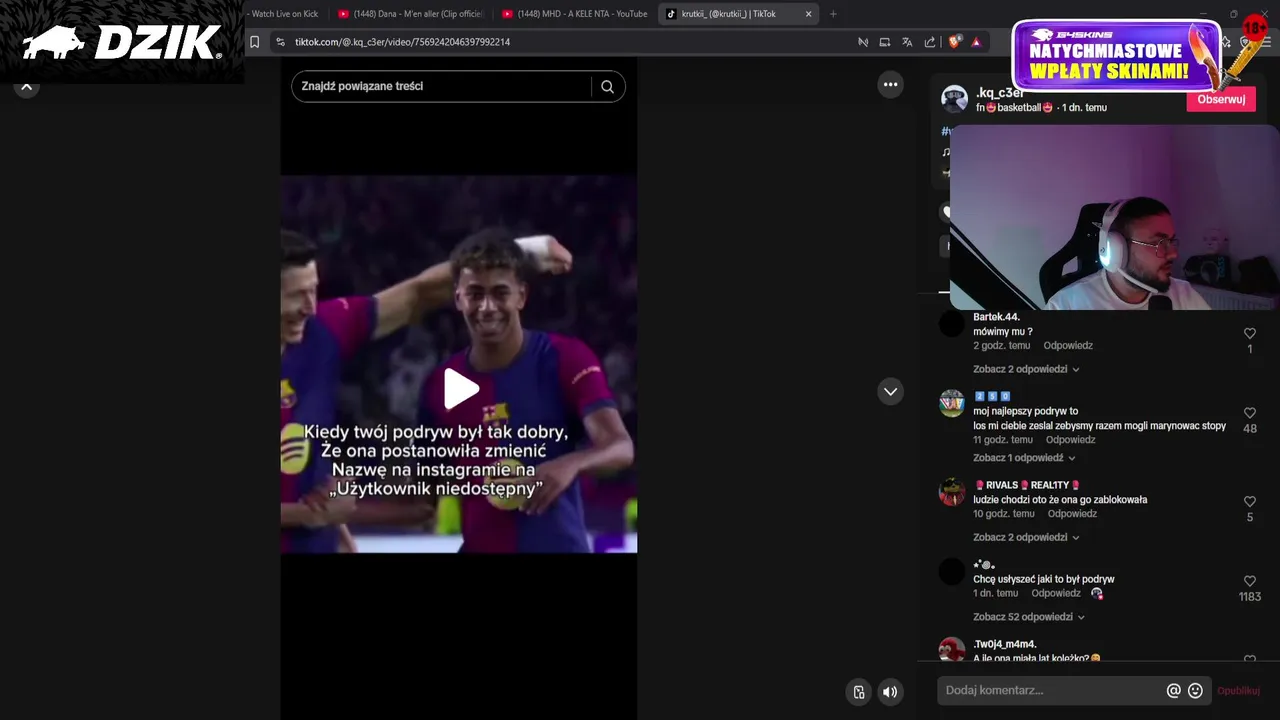Open the RIVALS REAL1TY username
This screenshot has width=1280, height=720.
point(1027,485)
